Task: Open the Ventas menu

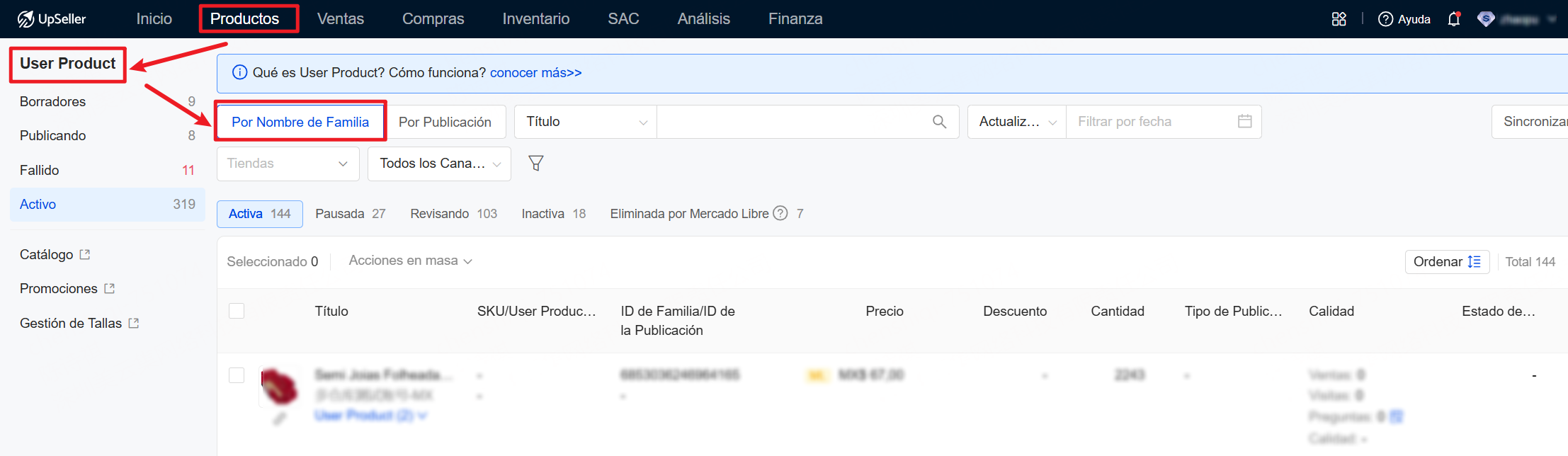Action: click(x=341, y=19)
